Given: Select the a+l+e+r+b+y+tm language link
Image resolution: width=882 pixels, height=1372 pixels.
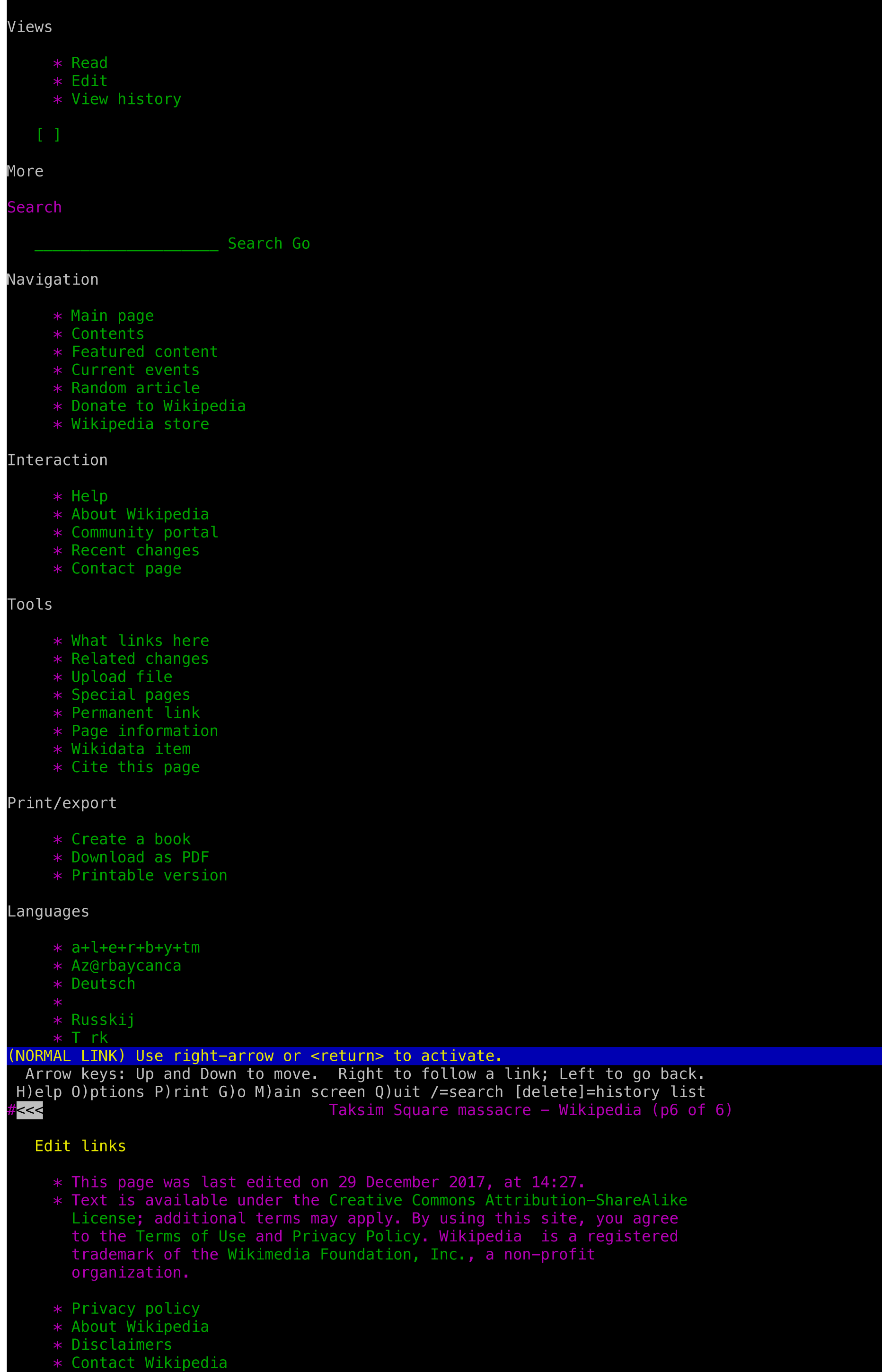Looking at the screenshot, I should pyautogui.click(x=135, y=947).
